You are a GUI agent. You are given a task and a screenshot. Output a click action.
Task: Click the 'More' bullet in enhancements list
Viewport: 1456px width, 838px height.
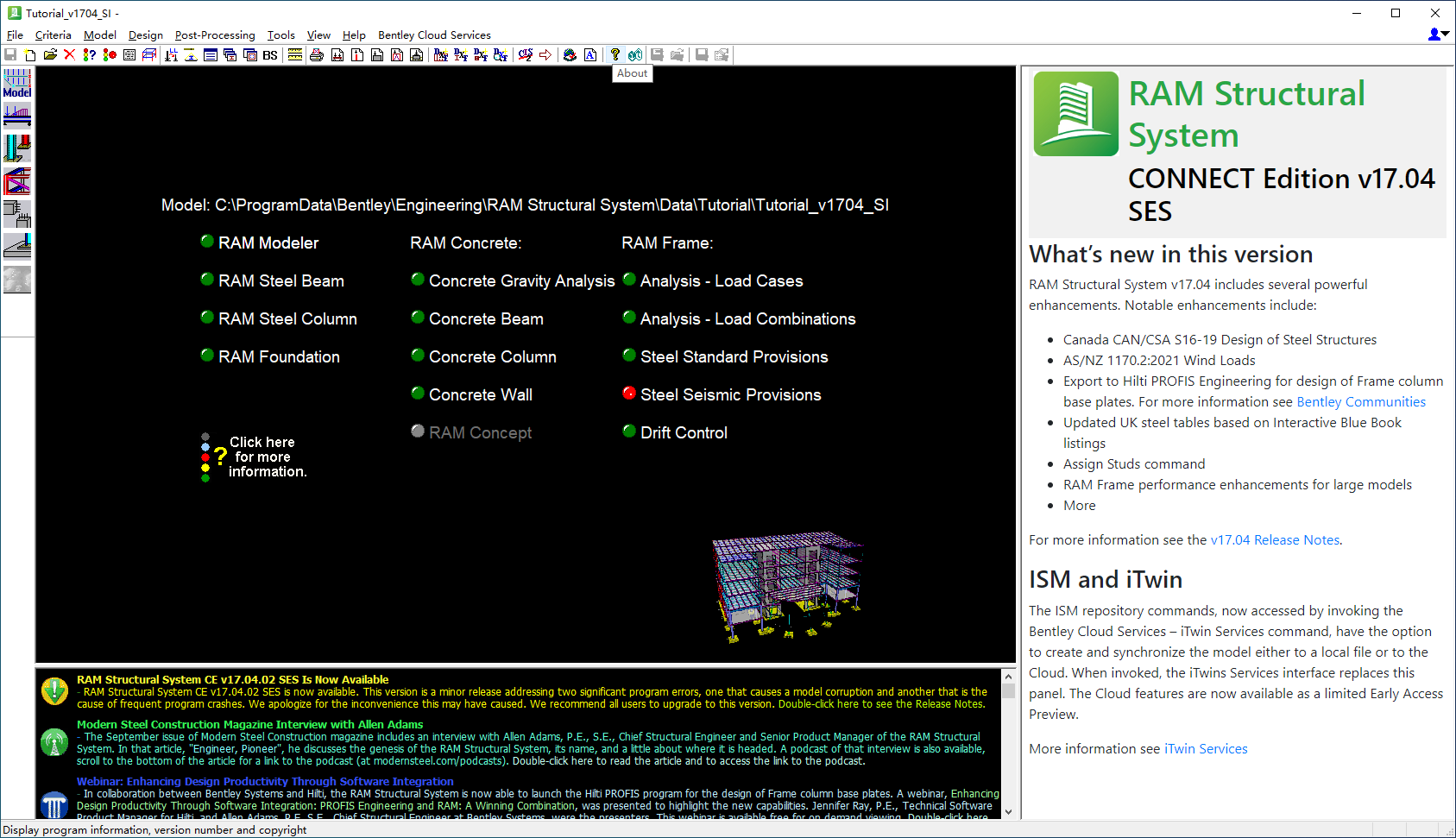(x=1079, y=506)
